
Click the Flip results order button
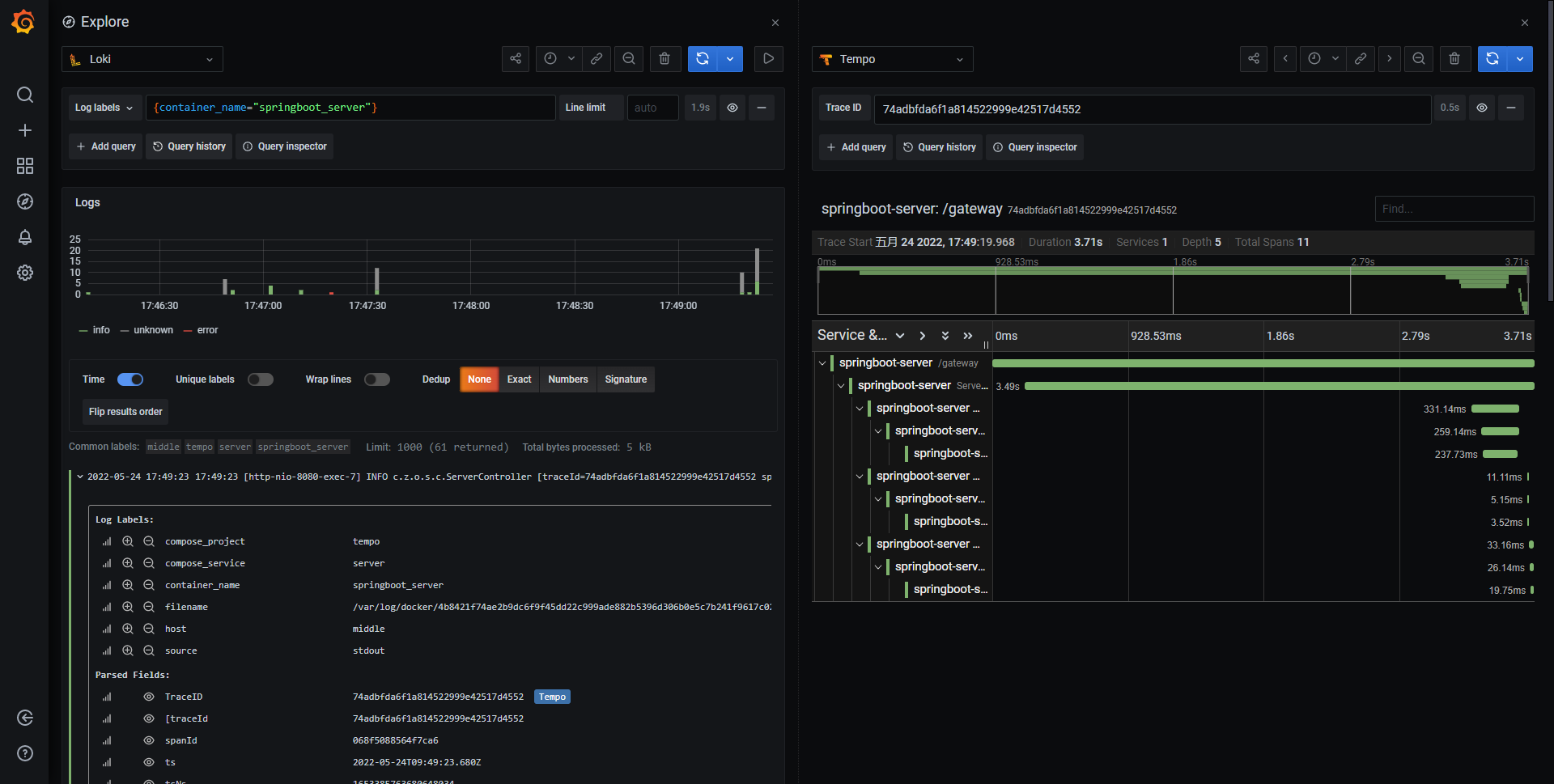(125, 412)
